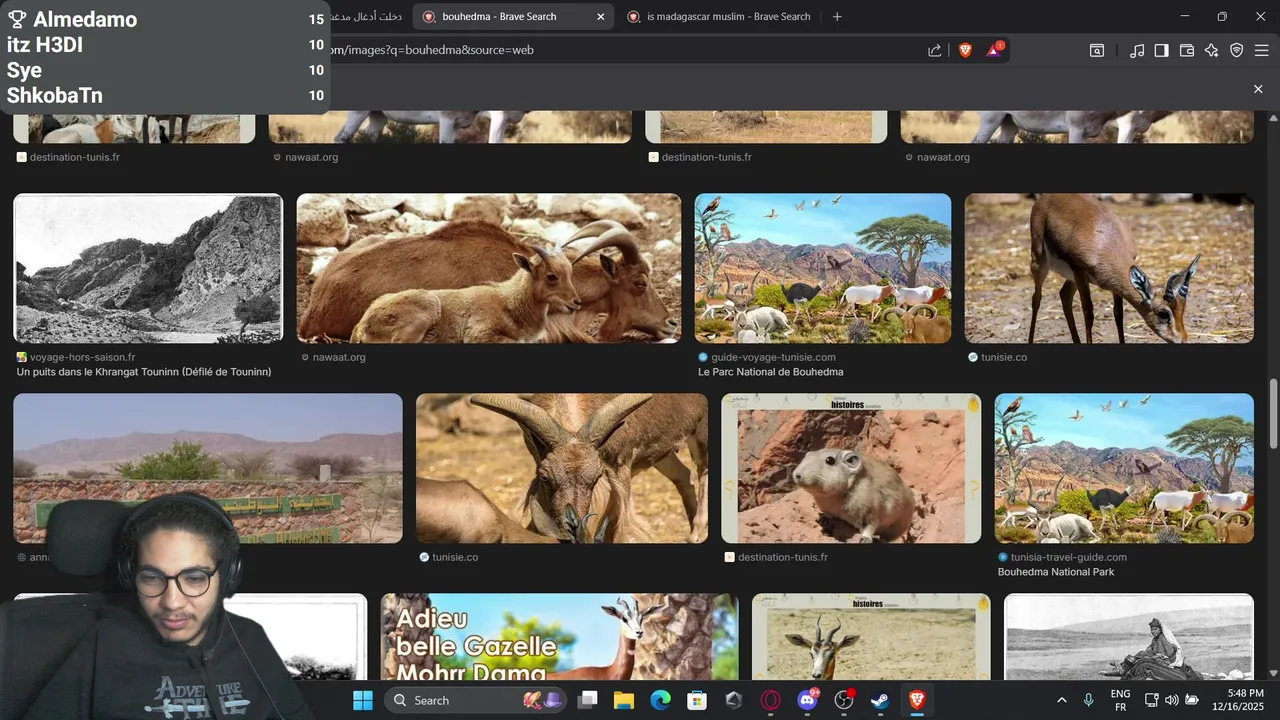1280x720 pixels.
Task: Open bottom-right black-and-white seated figure photo
Action: click(1129, 637)
